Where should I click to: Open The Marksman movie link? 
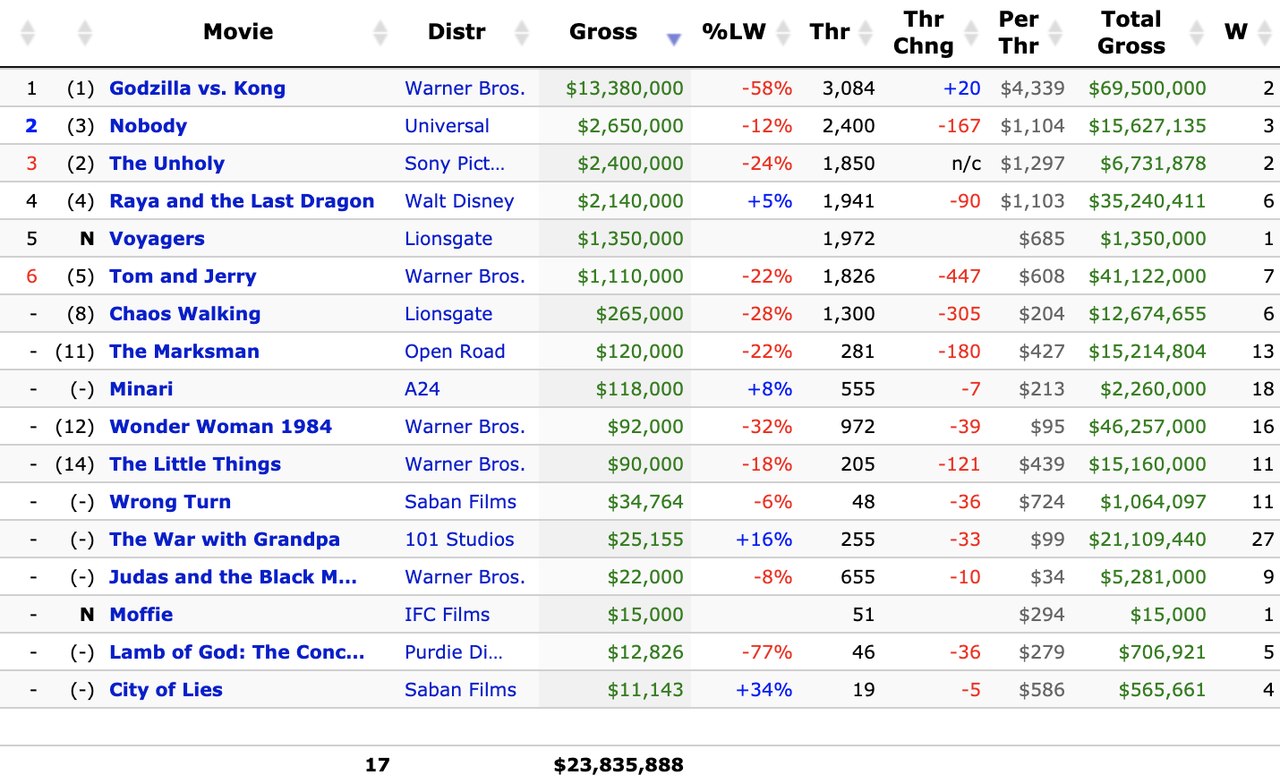(184, 351)
